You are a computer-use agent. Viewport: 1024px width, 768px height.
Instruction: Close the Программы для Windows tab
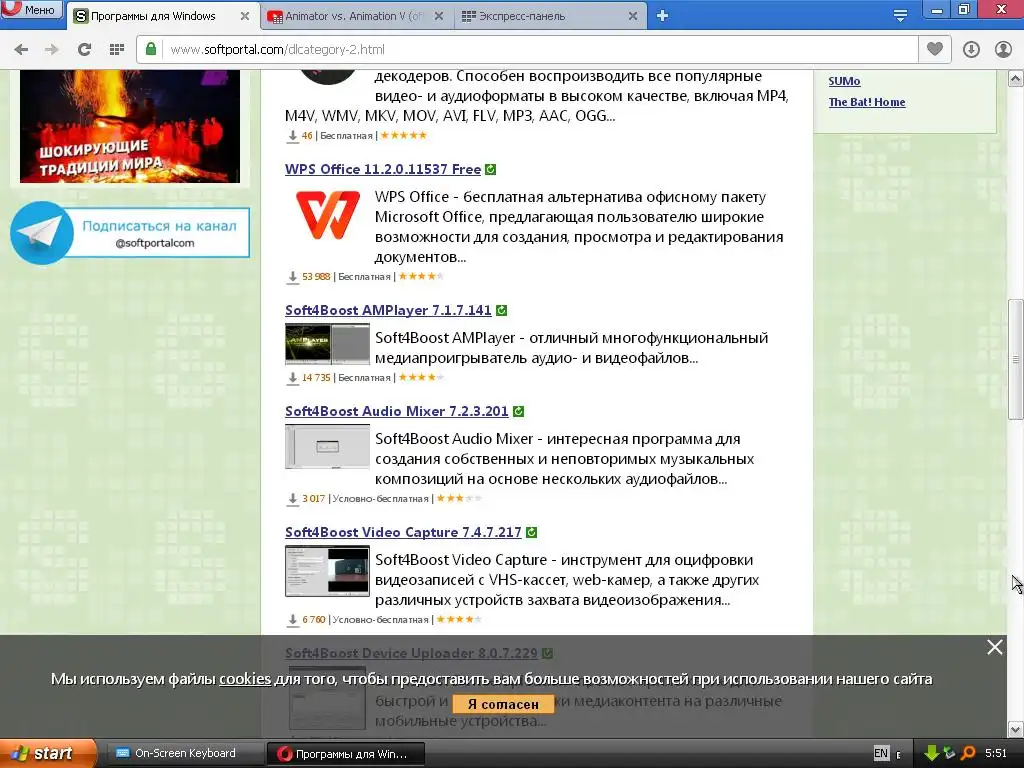coord(244,16)
